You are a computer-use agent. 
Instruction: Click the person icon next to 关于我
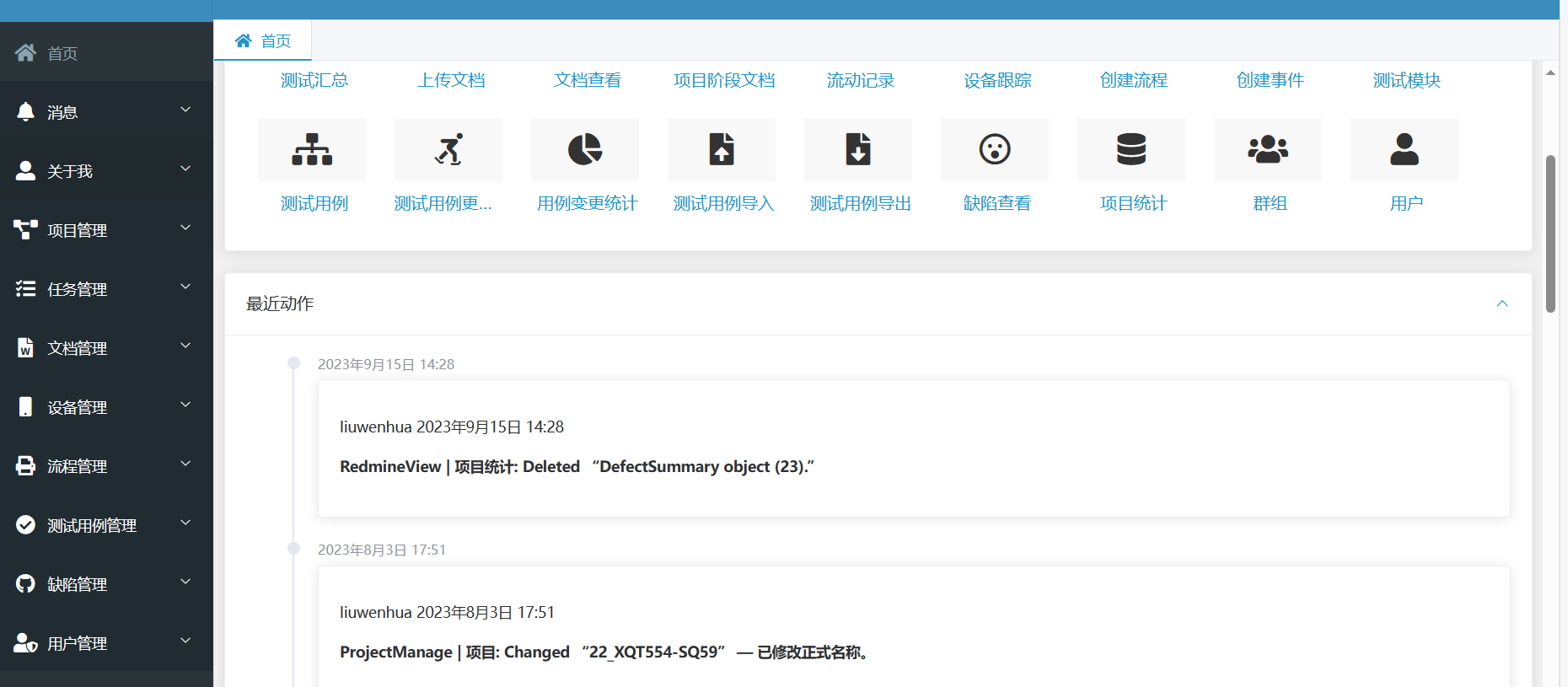point(25,170)
